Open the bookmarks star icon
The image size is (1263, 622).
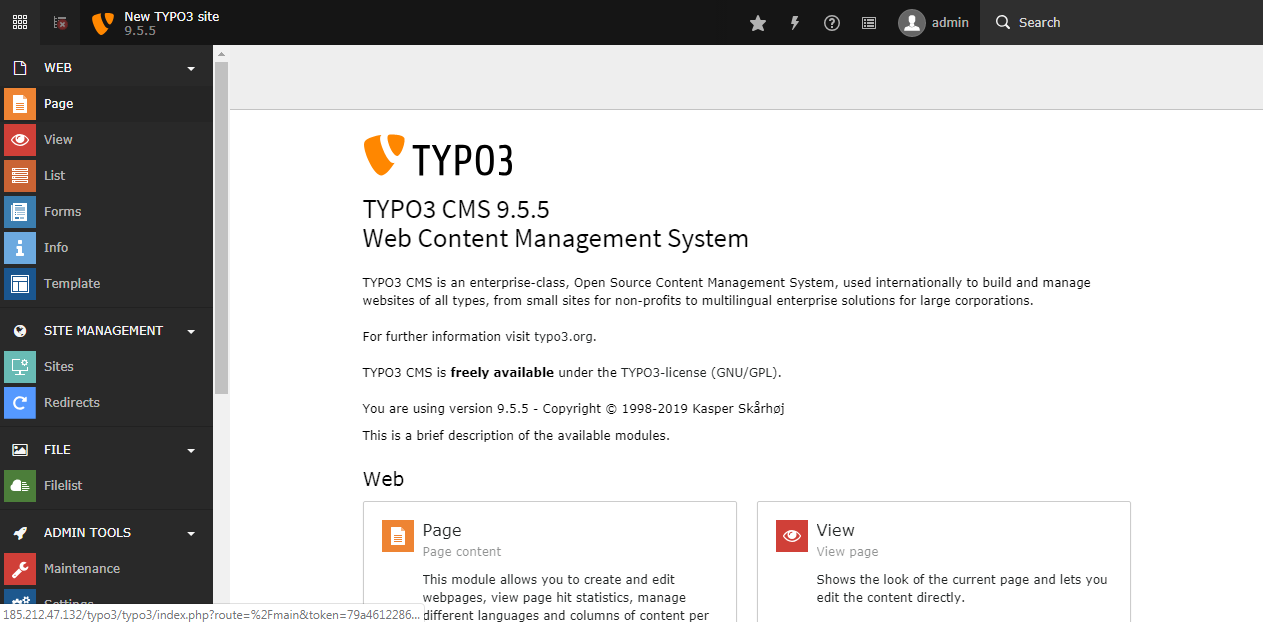pyautogui.click(x=758, y=23)
